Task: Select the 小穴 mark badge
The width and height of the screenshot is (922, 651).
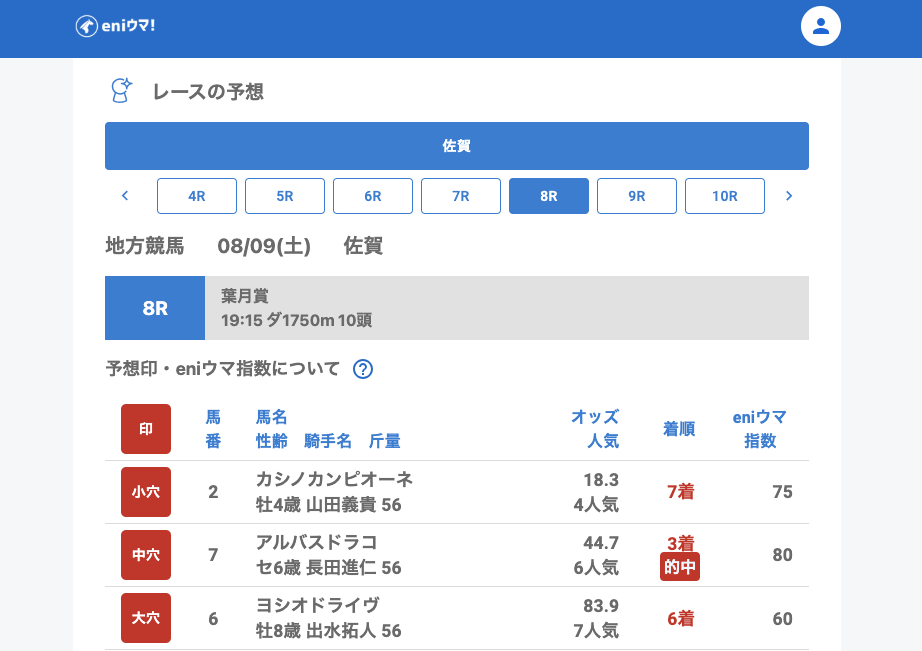Action: click(x=146, y=492)
